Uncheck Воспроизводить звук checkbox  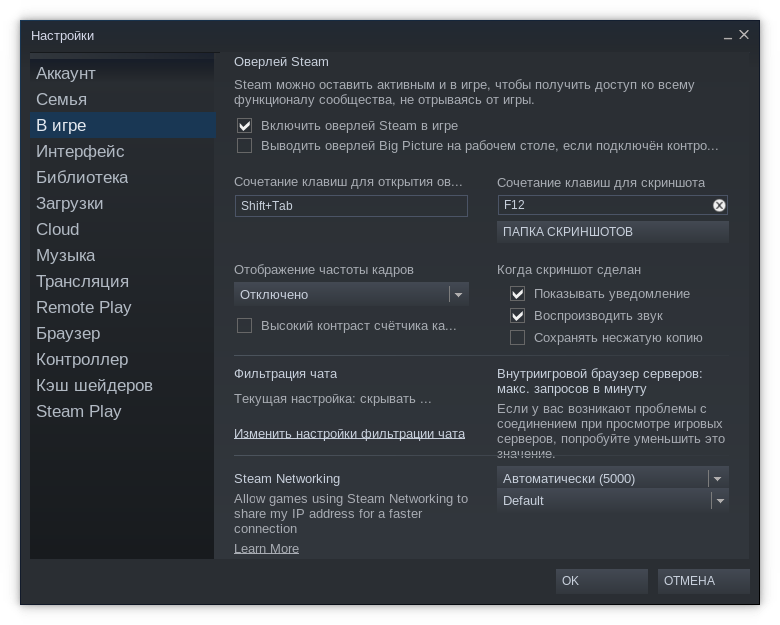tap(517, 315)
